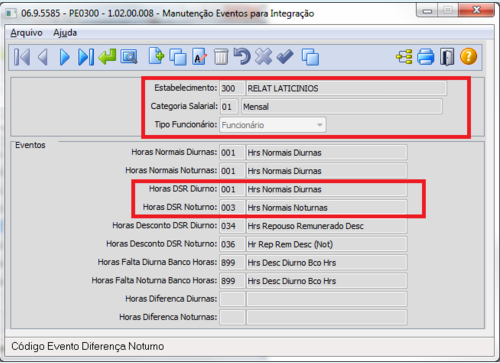Open the Ajuda menu
This screenshot has height=363, width=500.
click(x=65, y=33)
